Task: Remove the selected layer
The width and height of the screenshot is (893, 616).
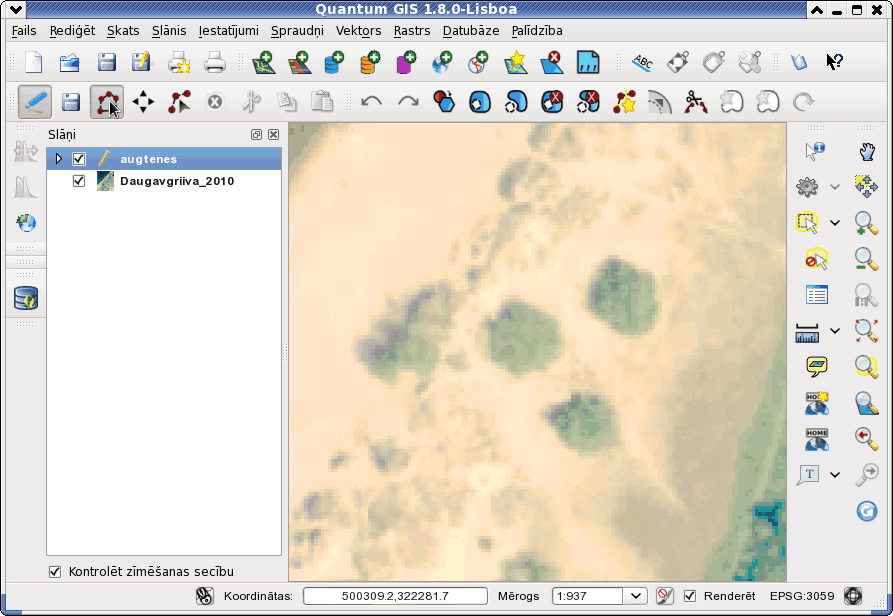Action: [551, 62]
